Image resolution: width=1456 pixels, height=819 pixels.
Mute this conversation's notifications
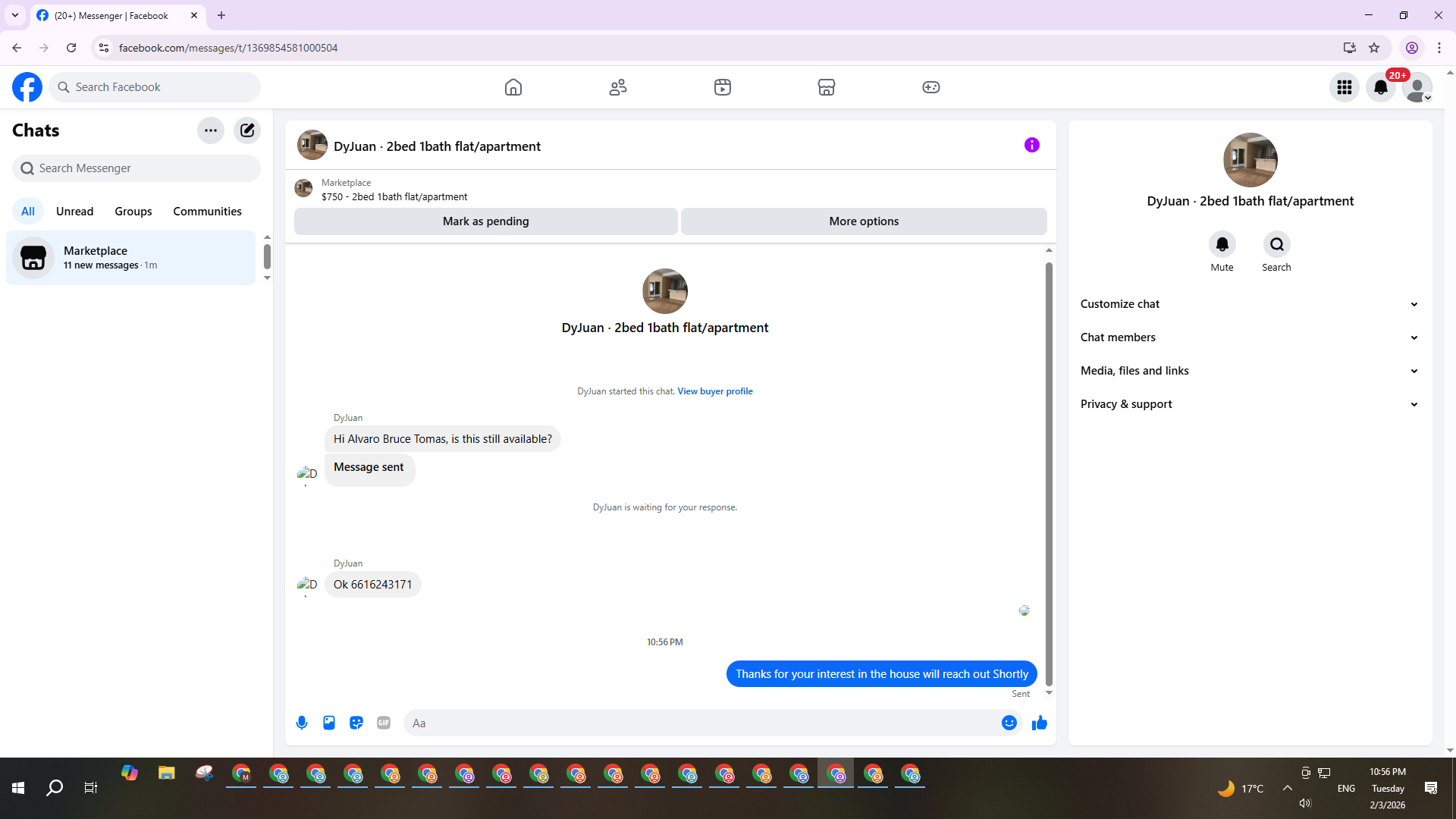(x=1222, y=245)
